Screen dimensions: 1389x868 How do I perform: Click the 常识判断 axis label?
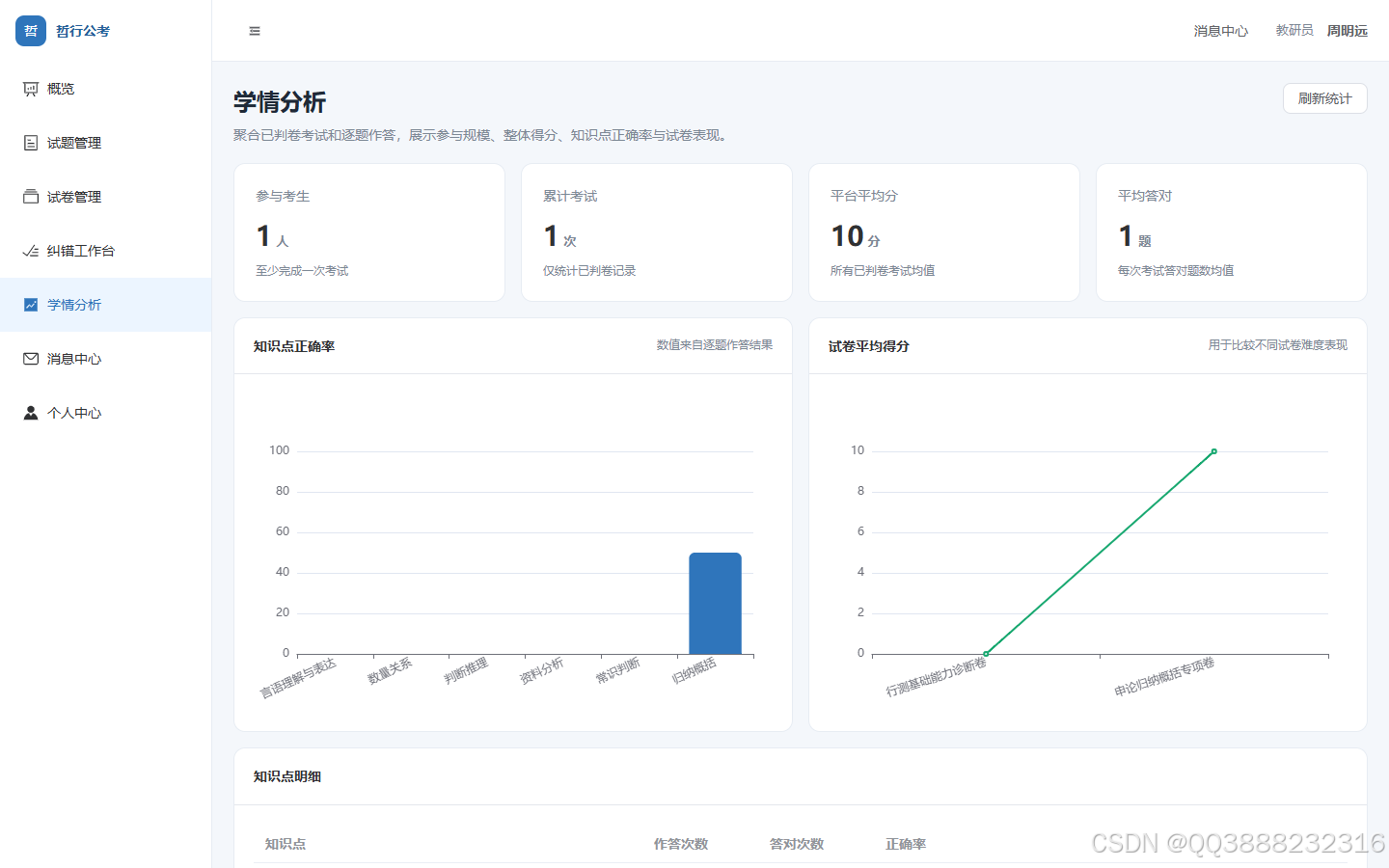pyautogui.click(x=617, y=670)
